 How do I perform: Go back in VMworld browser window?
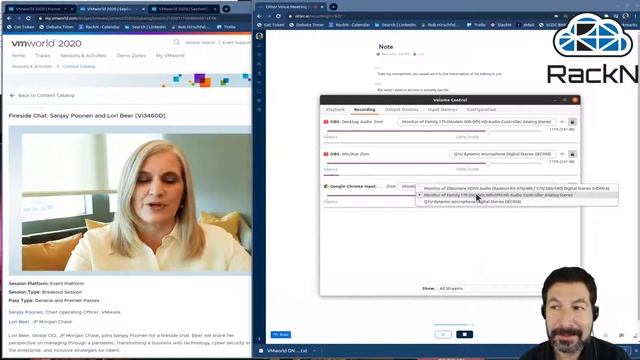(9, 18)
